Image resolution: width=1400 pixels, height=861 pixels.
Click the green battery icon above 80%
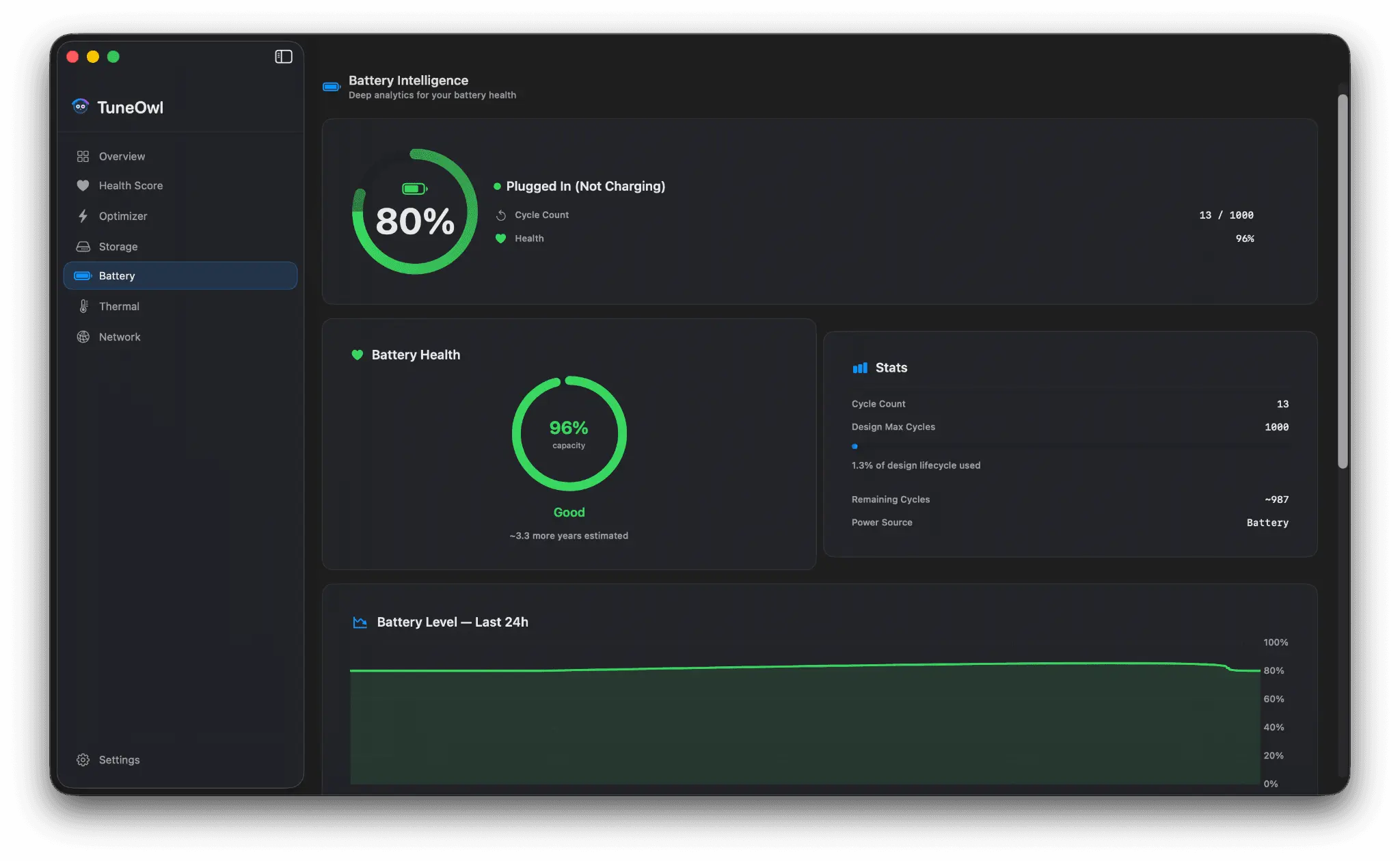(415, 189)
